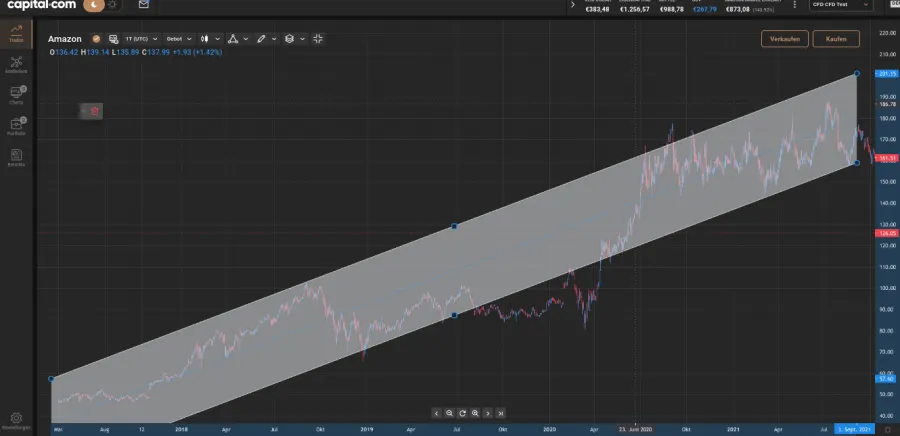Click the capital.com logo
Image resolution: width=900 pixels, height=436 pixels.
pyautogui.click(x=41, y=5)
